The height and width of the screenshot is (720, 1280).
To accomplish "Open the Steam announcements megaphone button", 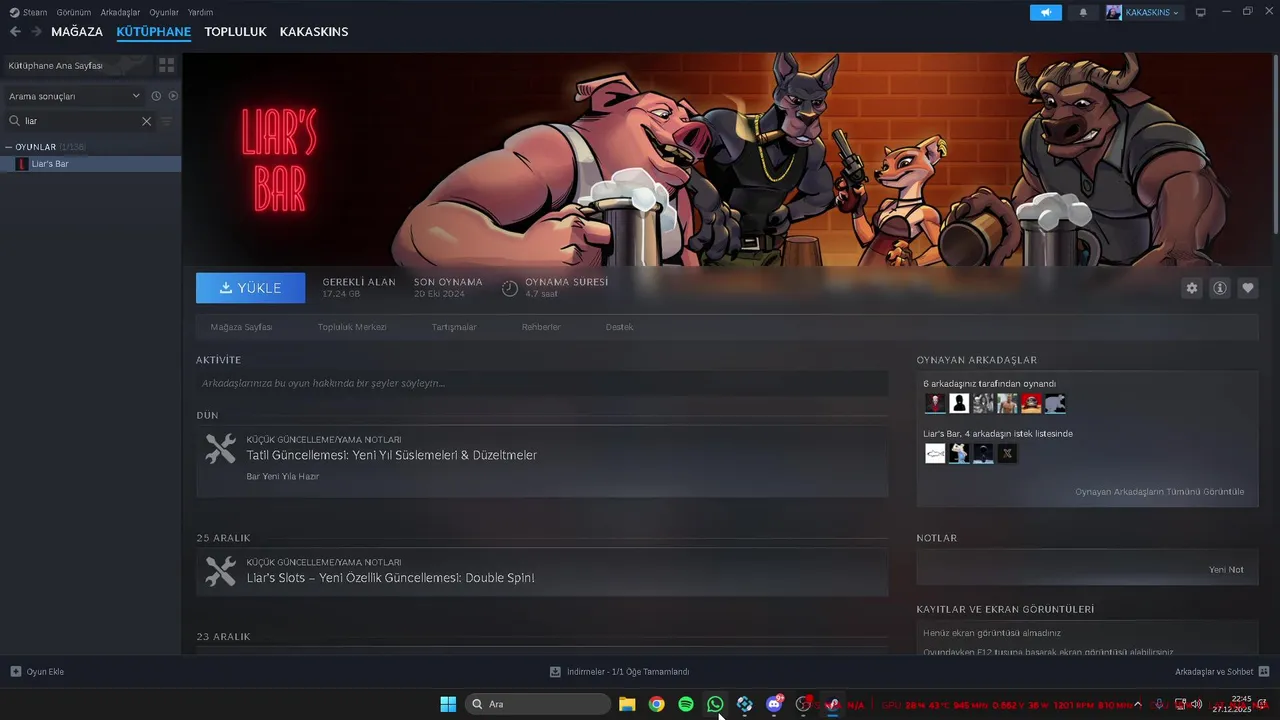I will pyautogui.click(x=1046, y=12).
